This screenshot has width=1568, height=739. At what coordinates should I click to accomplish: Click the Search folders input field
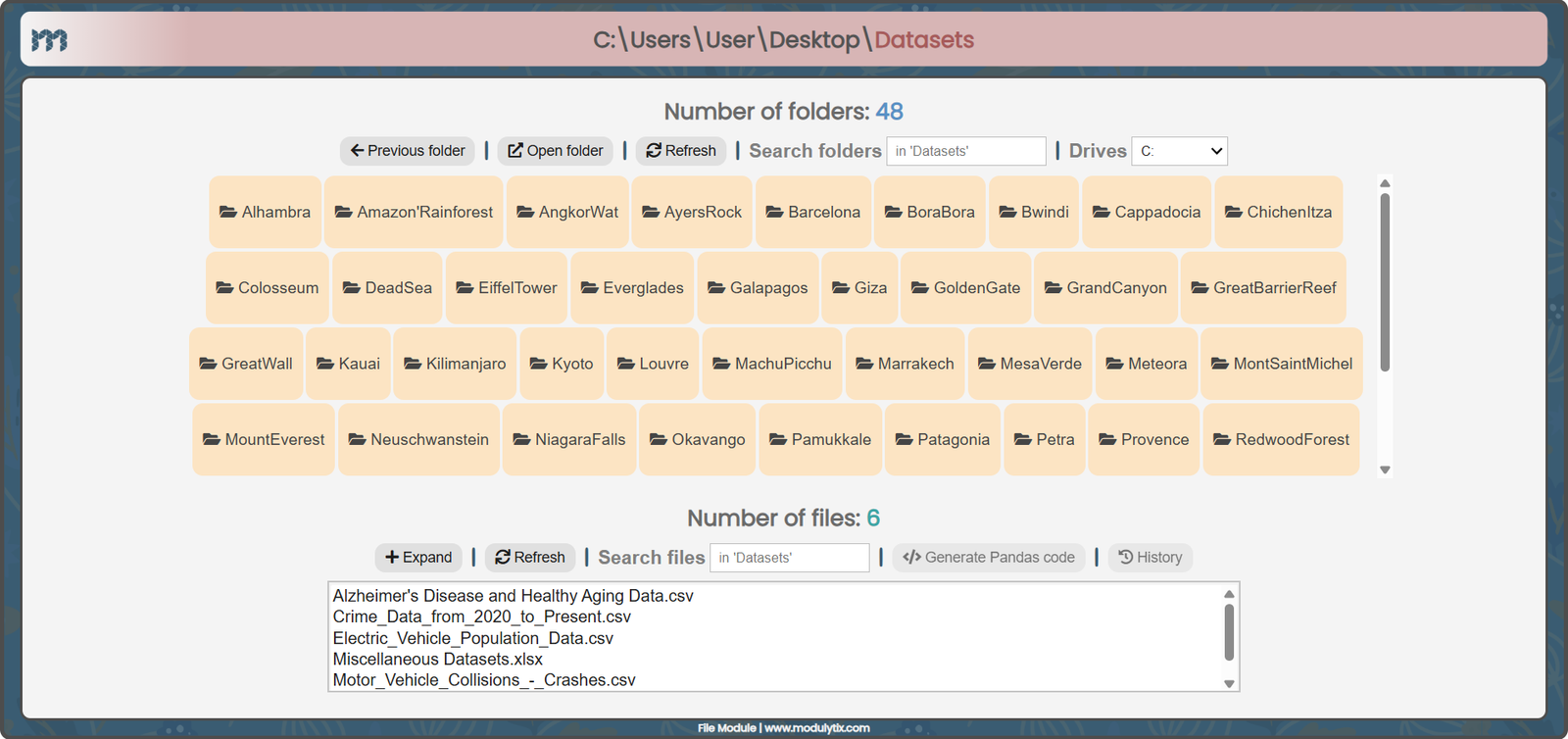coord(966,151)
